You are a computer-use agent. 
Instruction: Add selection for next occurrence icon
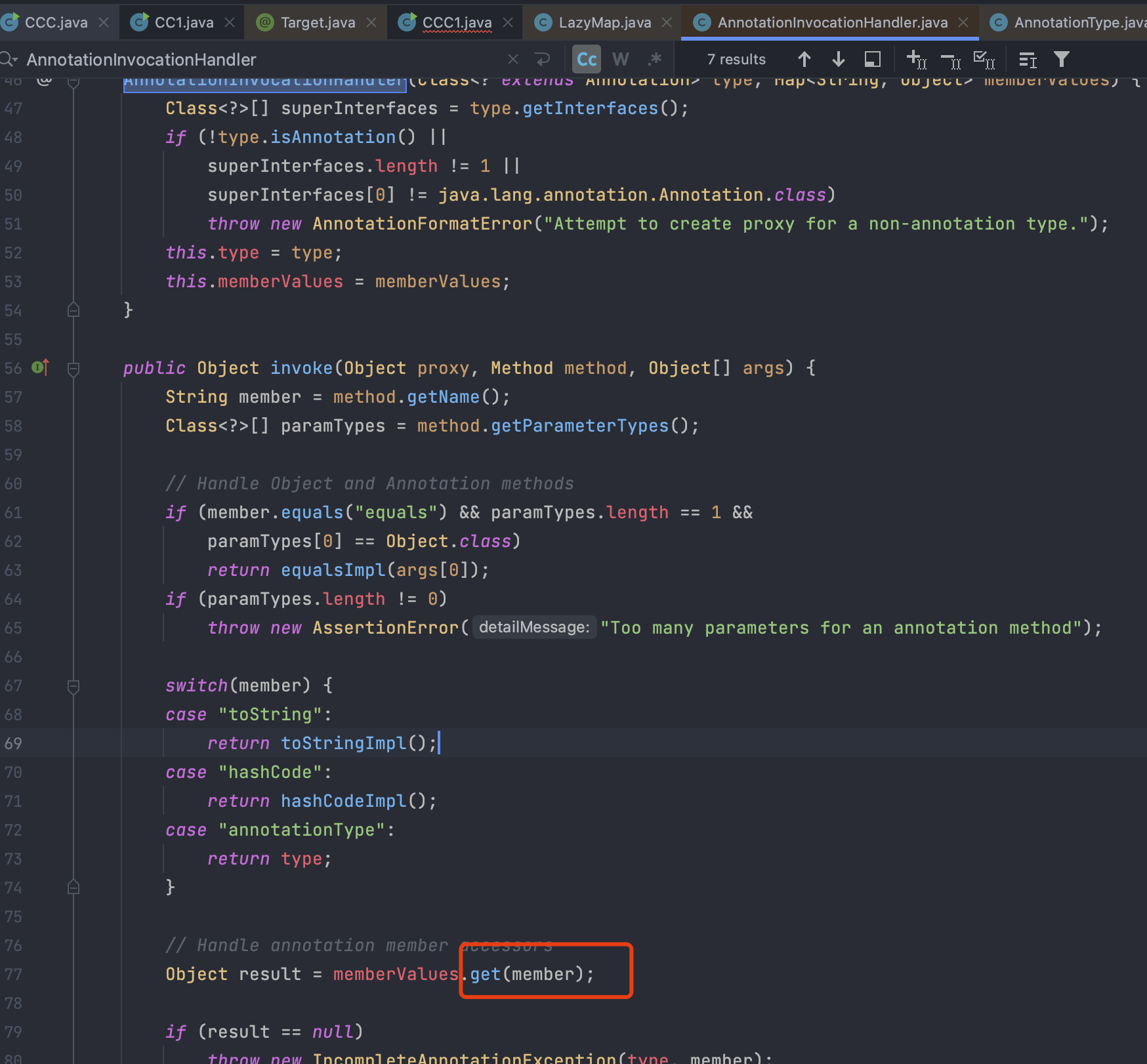pos(916,60)
